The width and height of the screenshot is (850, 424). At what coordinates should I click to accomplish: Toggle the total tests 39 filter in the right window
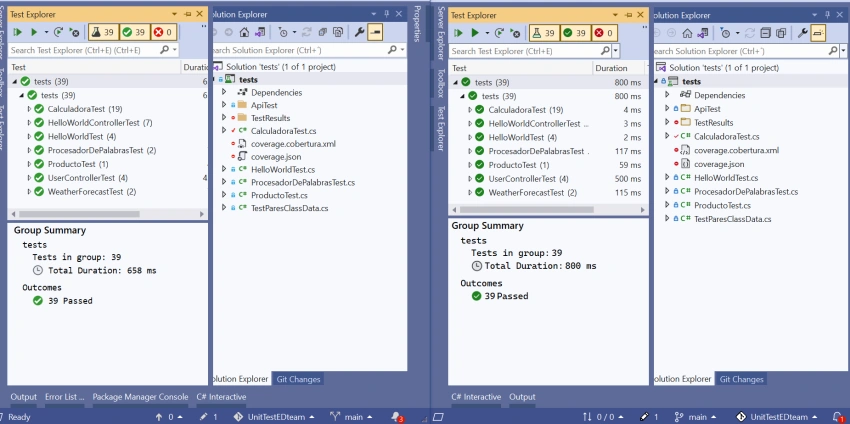(x=543, y=33)
